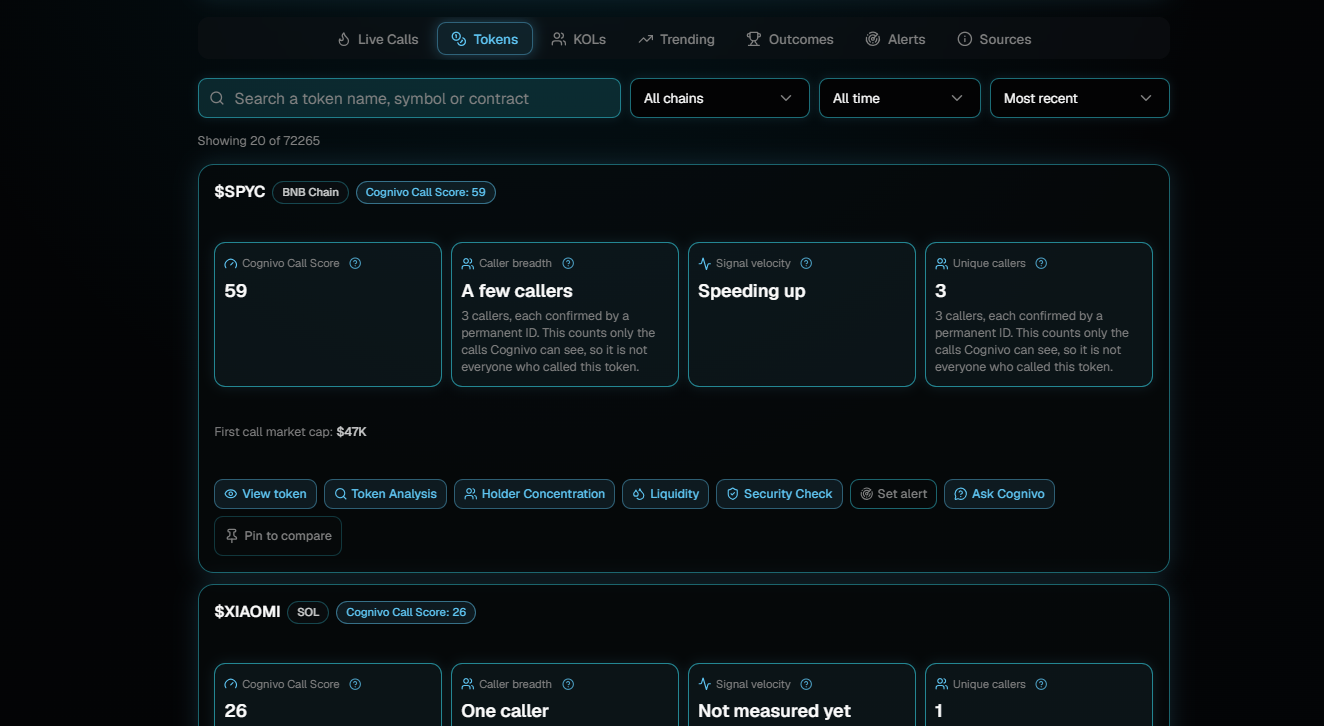Click people icon in $SPYC Unique callers card
1324x726 pixels.
pos(942,264)
